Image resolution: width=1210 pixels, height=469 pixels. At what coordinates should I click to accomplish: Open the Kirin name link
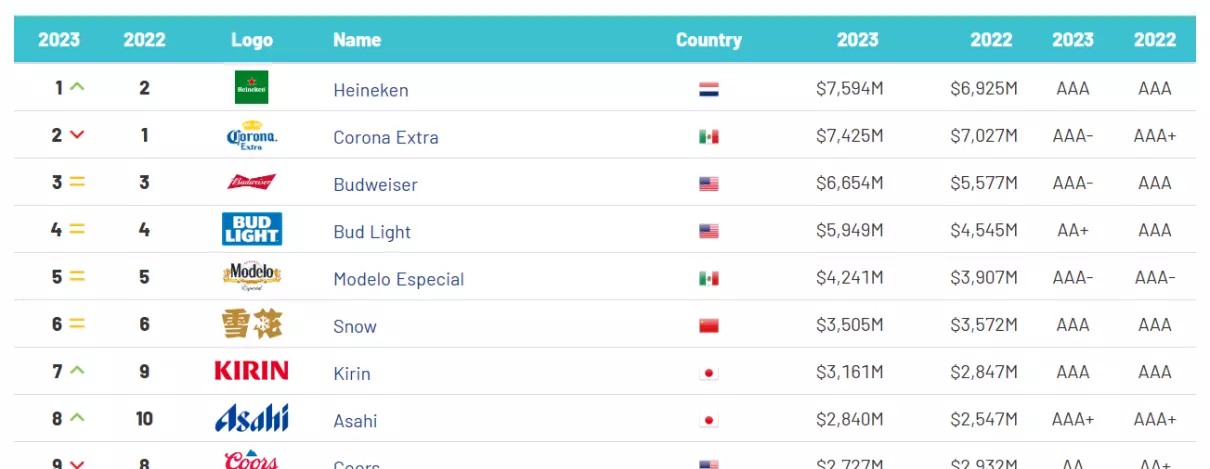pyautogui.click(x=352, y=374)
